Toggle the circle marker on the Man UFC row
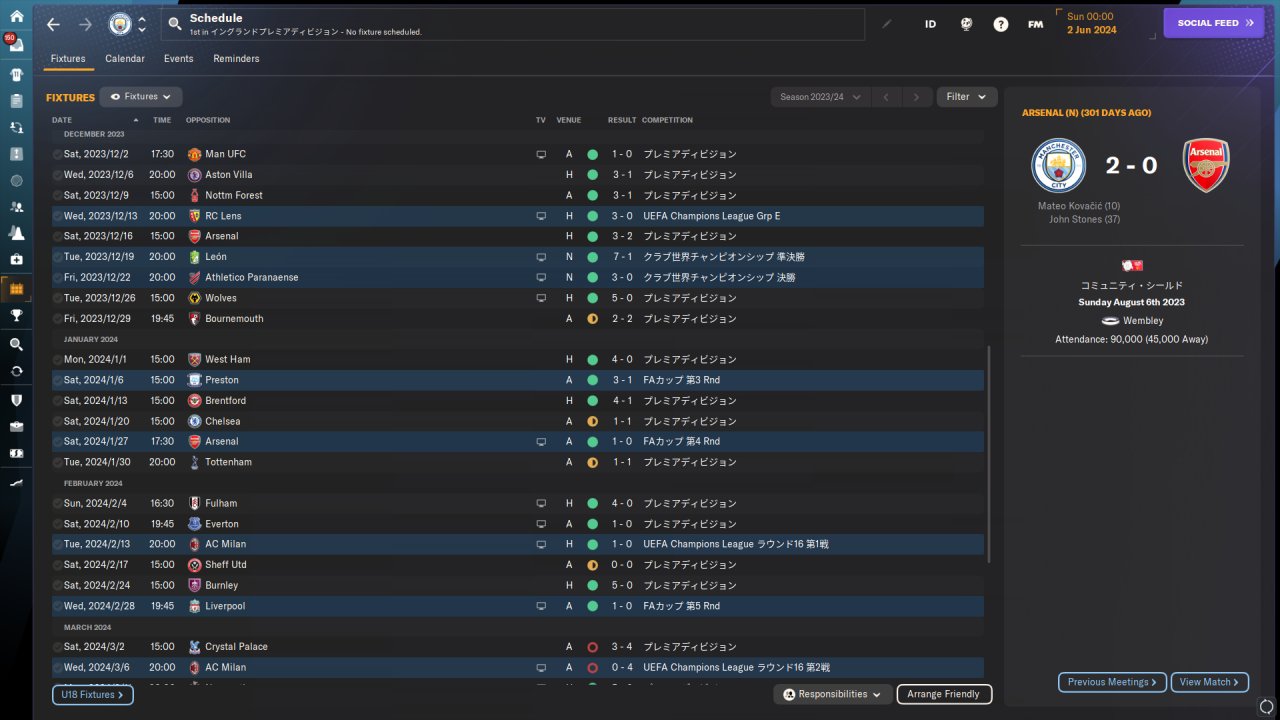This screenshot has height=720, width=1280. coord(58,154)
